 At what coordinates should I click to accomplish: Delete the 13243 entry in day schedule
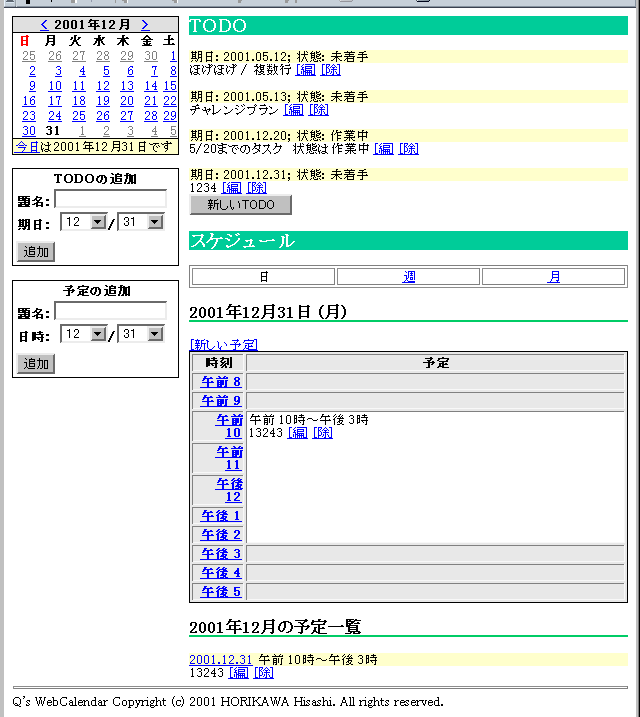point(323,433)
